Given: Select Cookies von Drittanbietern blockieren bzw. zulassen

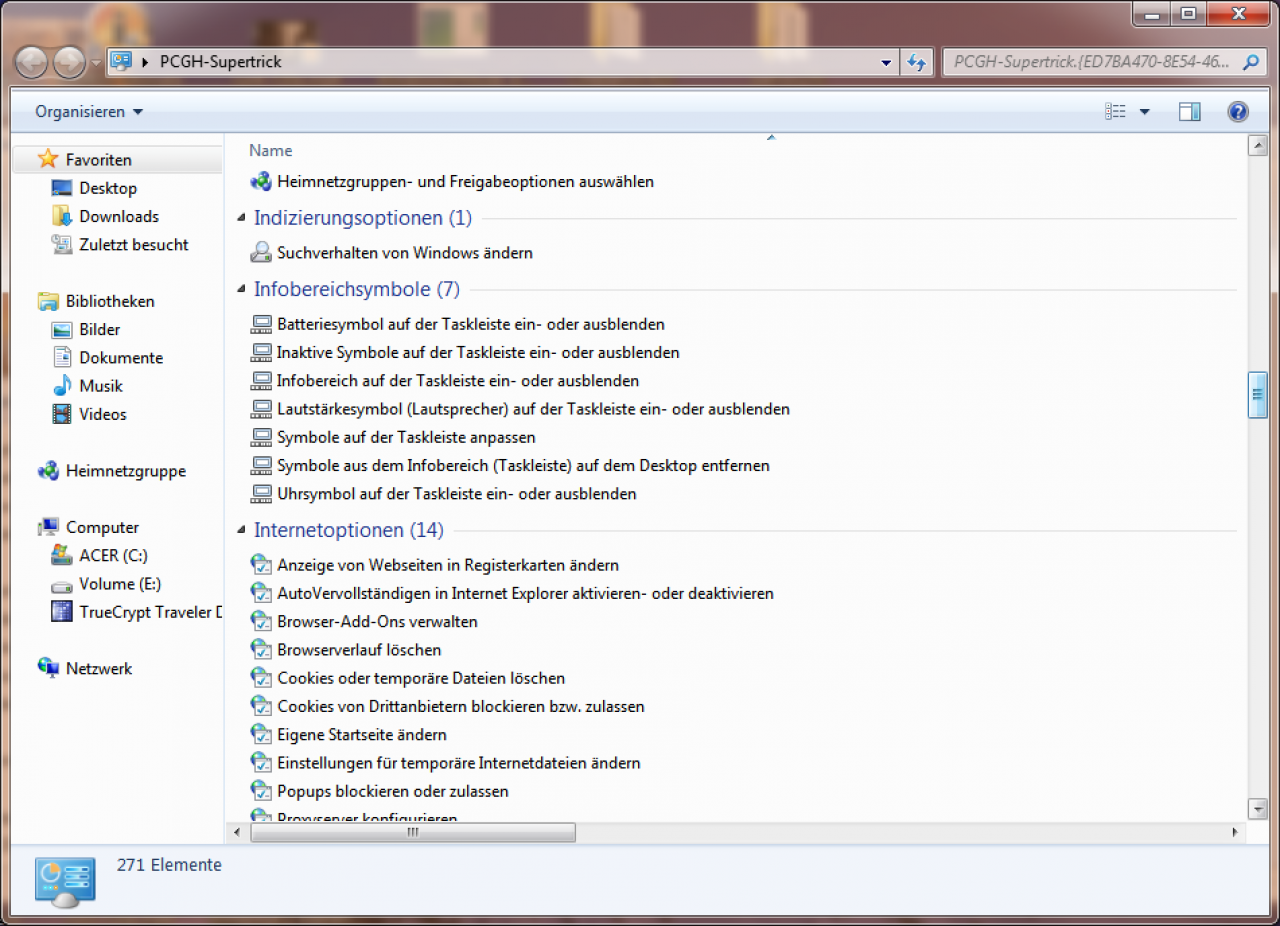Looking at the screenshot, I should pyautogui.click(x=460, y=707).
